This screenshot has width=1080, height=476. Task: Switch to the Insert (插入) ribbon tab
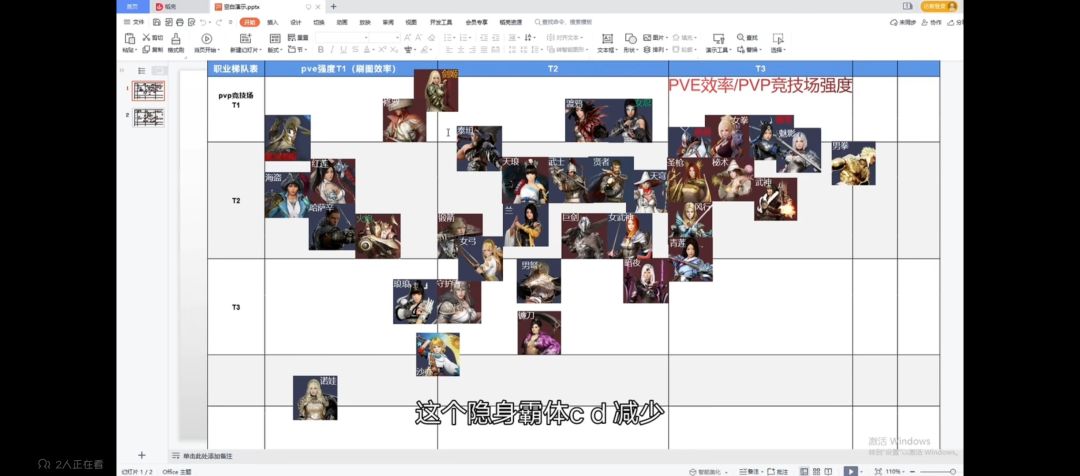[273, 22]
